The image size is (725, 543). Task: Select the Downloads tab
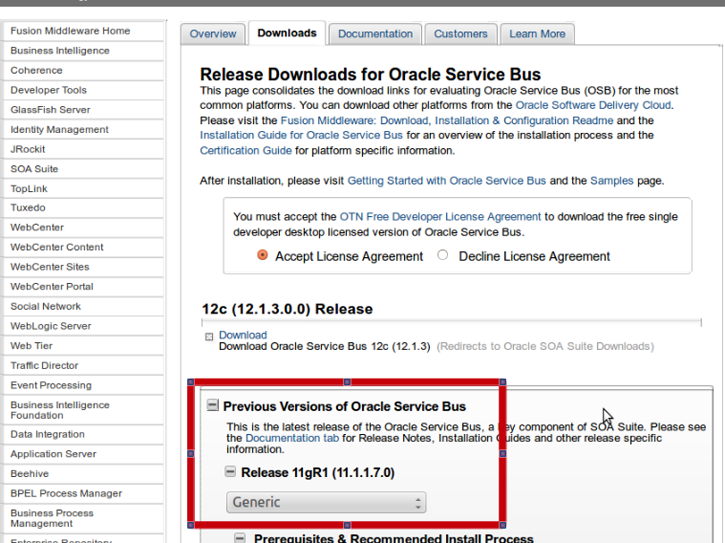pos(287,33)
